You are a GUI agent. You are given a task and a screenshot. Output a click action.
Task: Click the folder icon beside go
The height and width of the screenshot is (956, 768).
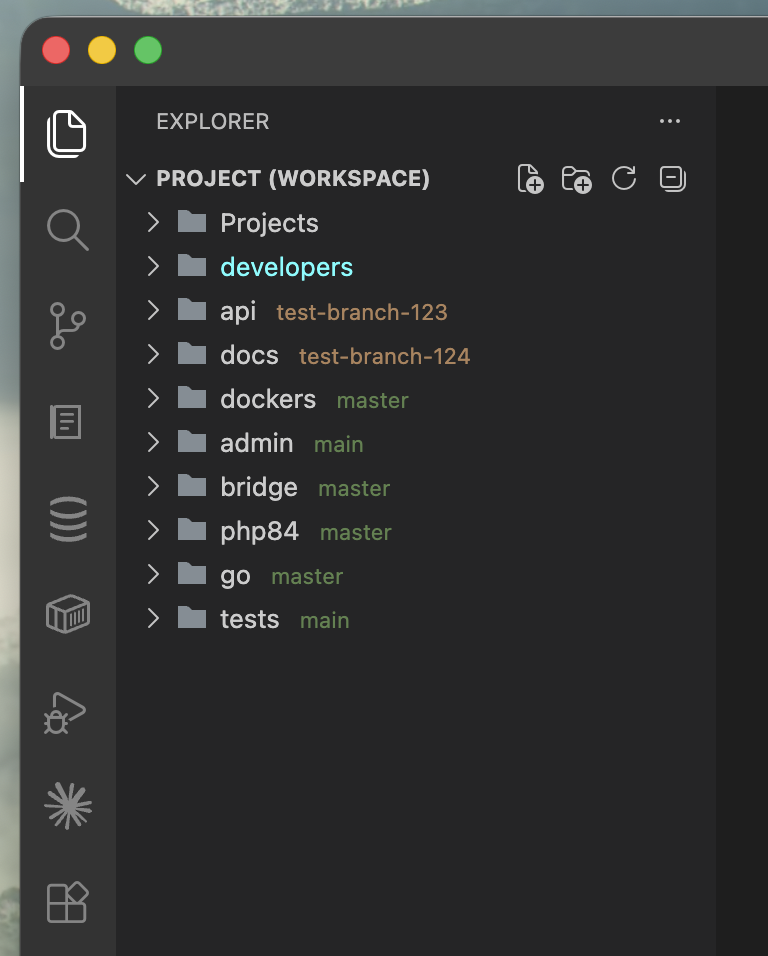(192, 573)
